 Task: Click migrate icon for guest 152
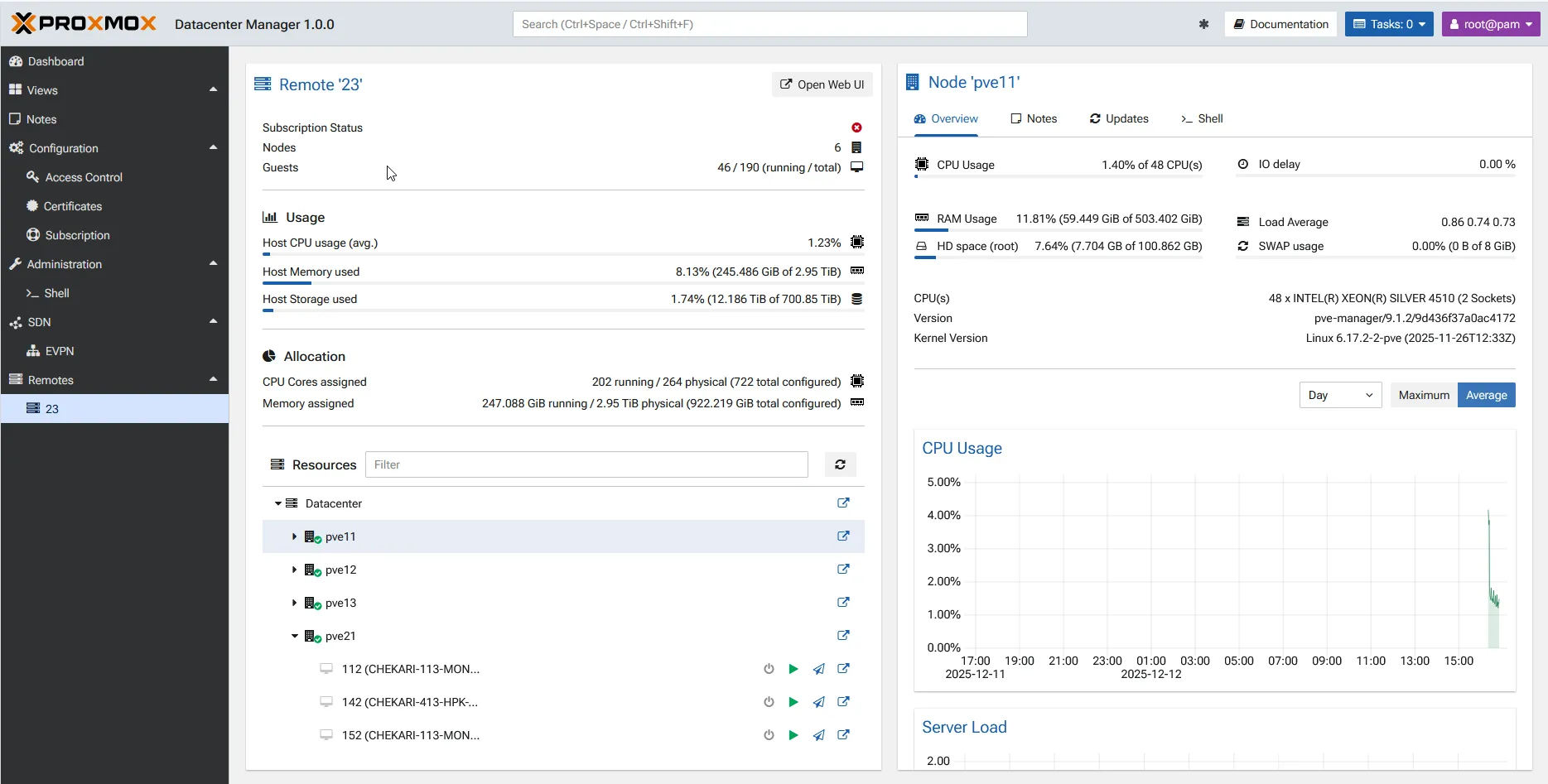click(818, 735)
